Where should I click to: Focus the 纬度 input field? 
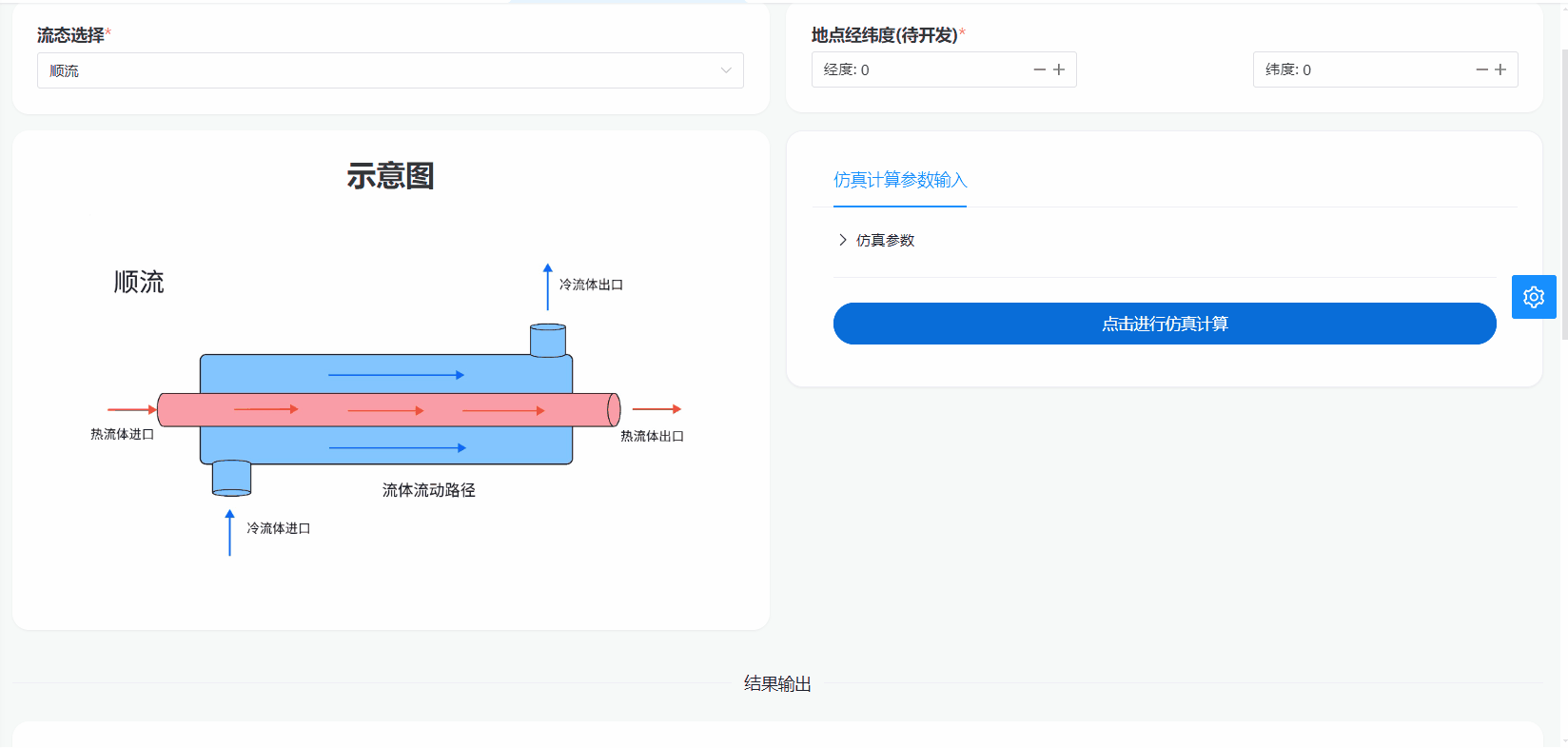pyautogui.click(x=1361, y=69)
